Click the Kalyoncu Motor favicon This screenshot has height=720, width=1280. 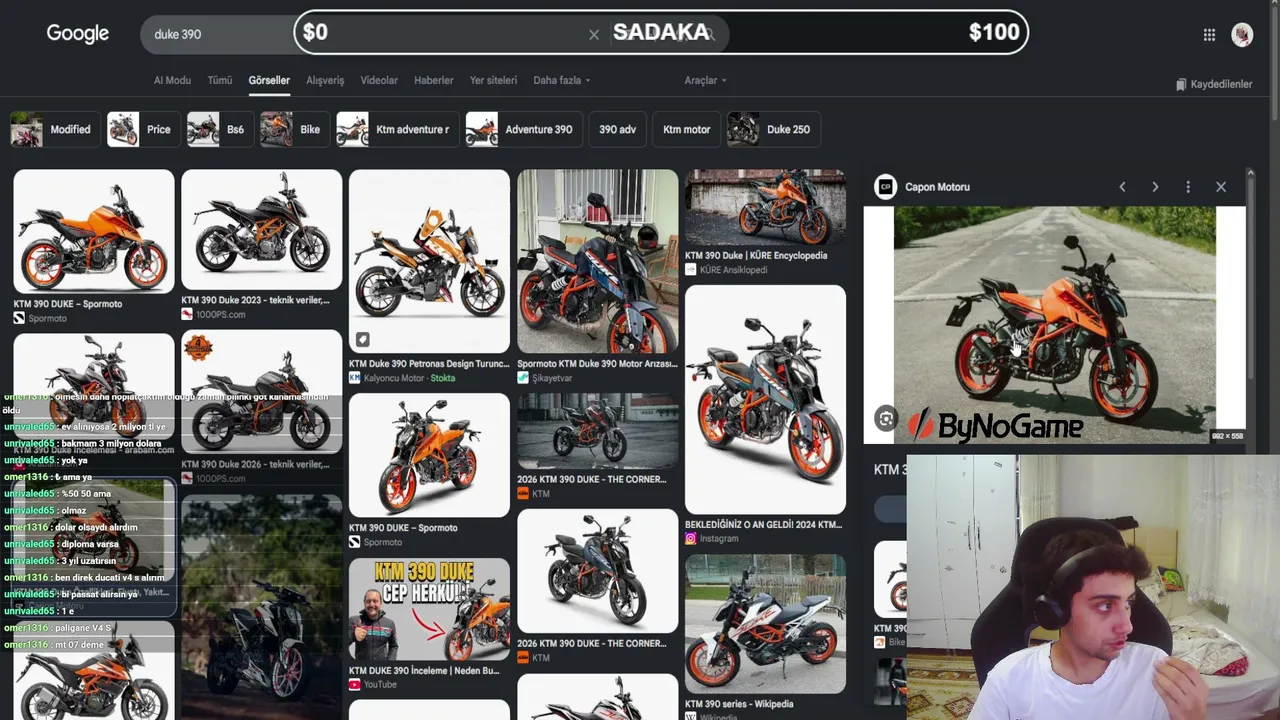click(x=355, y=378)
